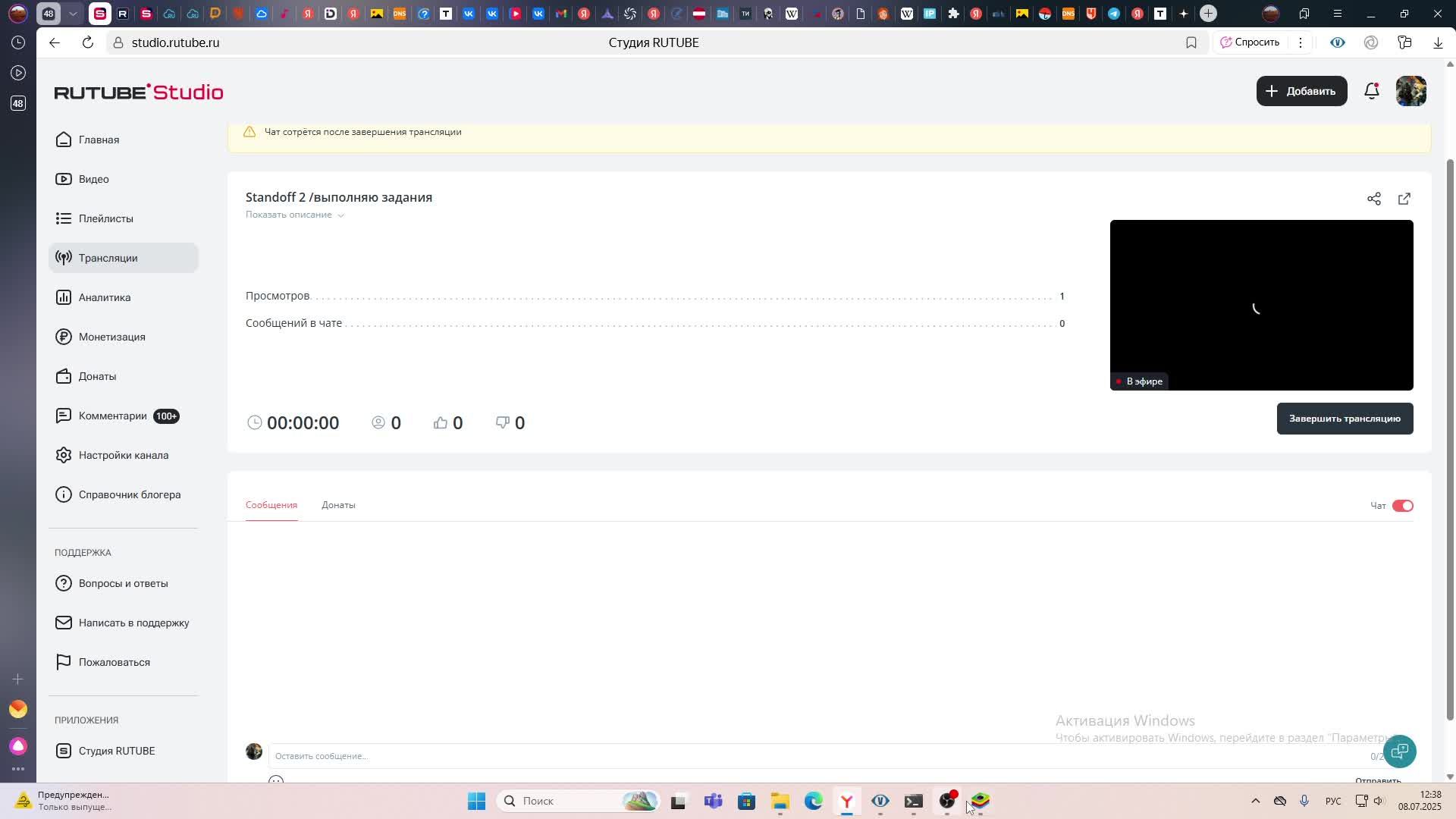The width and height of the screenshot is (1456, 819).
Task: Click Завершить трансляцию button
Action: coord(1344,419)
